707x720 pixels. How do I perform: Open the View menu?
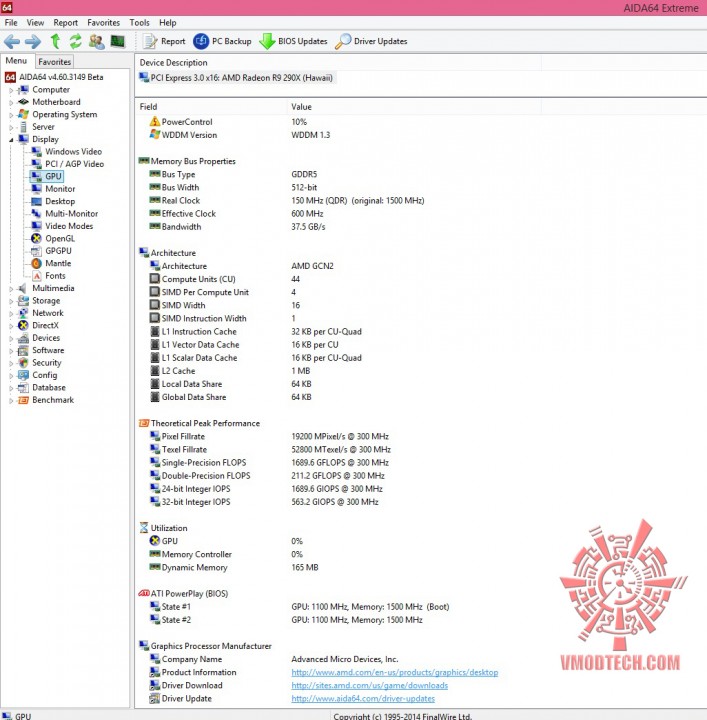(x=35, y=22)
